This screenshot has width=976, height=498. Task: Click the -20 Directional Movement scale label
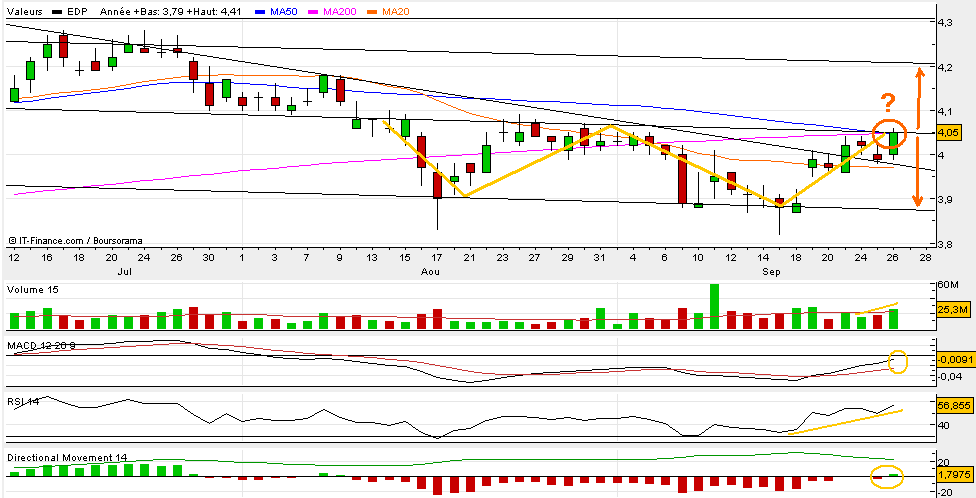(946, 492)
